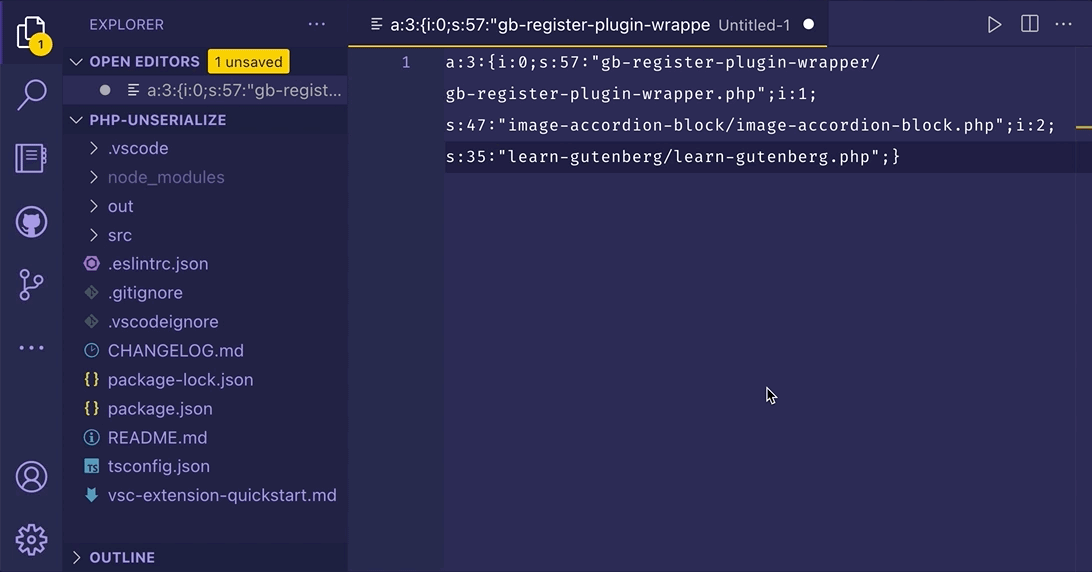Image resolution: width=1092 pixels, height=572 pixels.
Task: Click the package.json braces icon
Action: pos(91,409)
